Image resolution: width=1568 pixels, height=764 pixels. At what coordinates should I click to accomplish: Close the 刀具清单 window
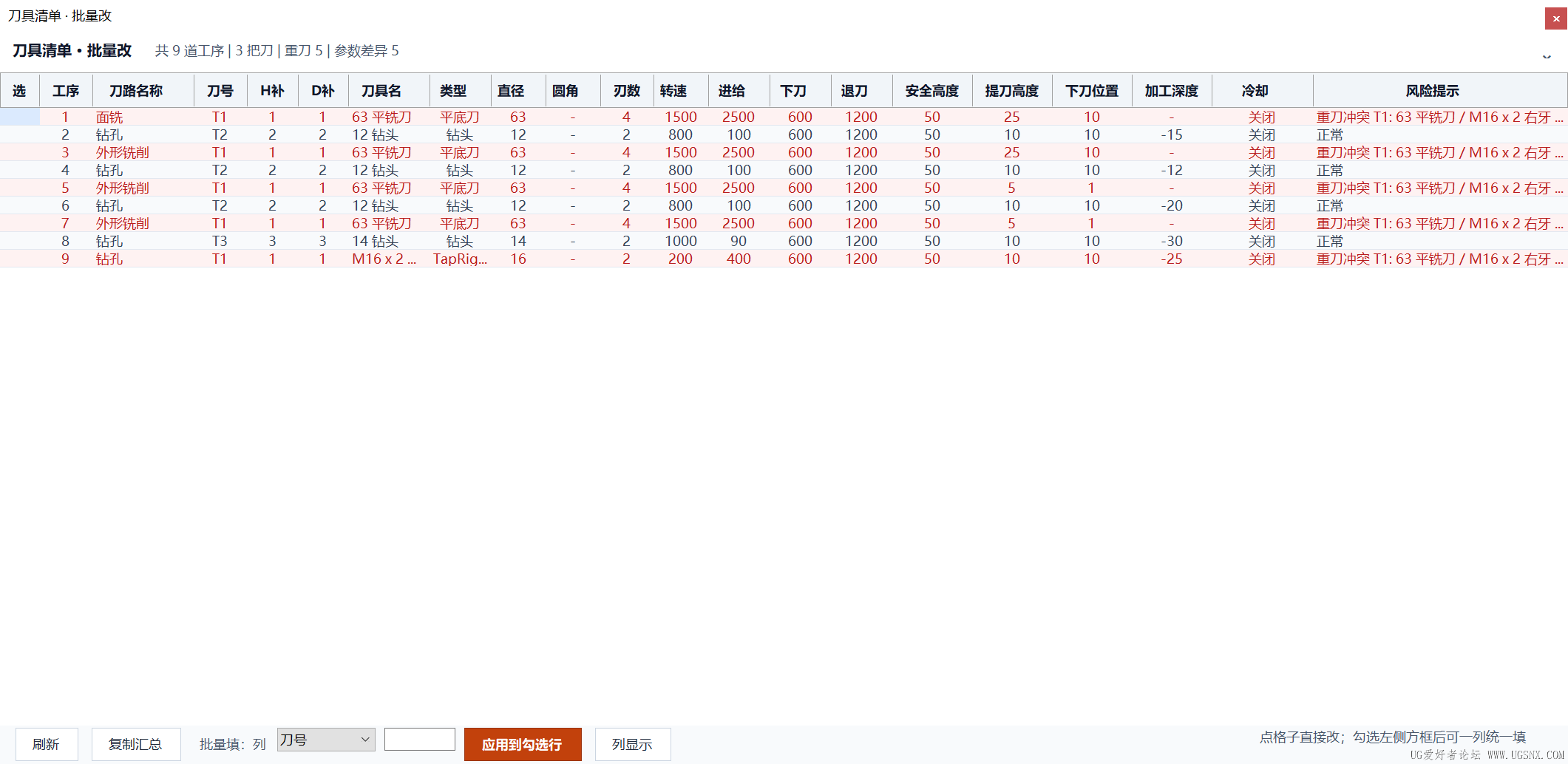click(1556, 18)
